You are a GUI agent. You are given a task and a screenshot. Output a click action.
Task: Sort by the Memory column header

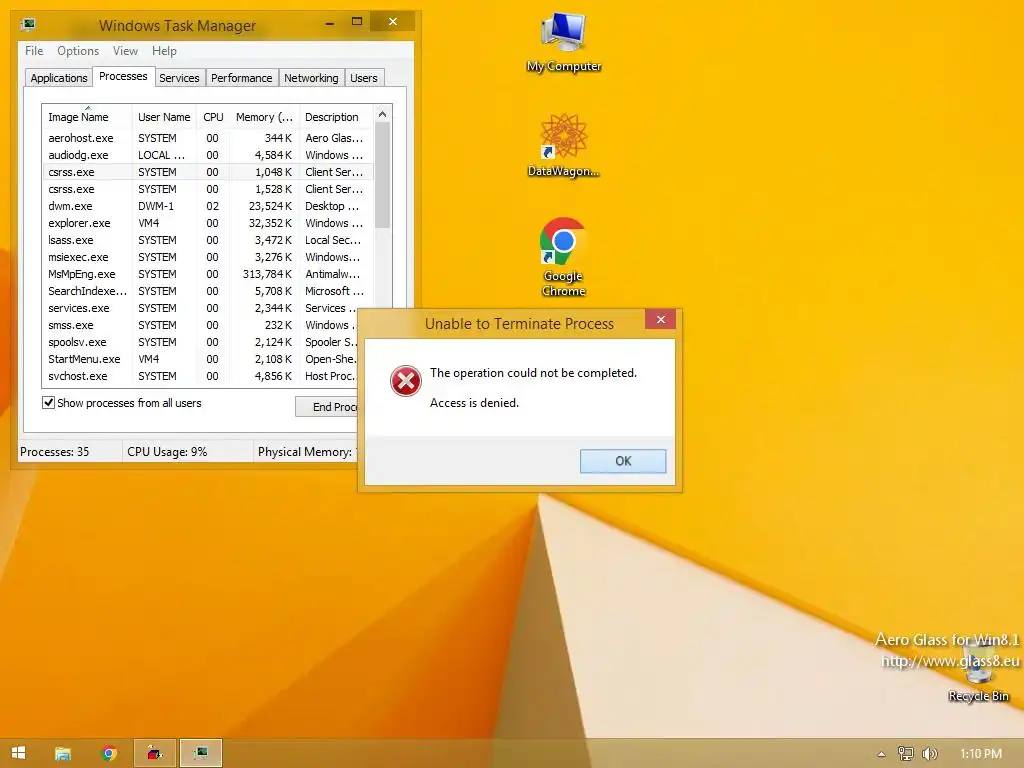[x=264, y=117]
